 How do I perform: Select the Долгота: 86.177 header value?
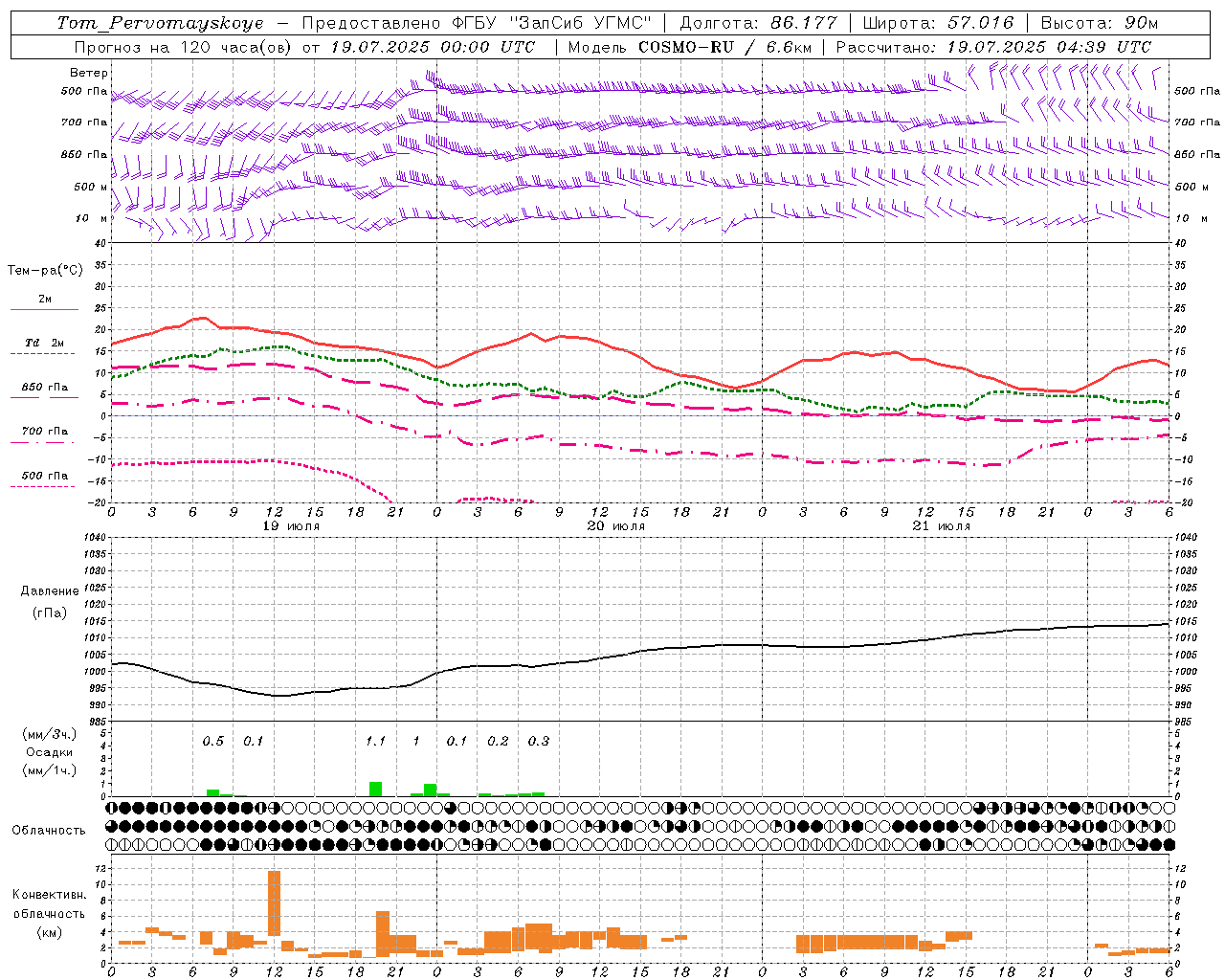(758, 23)
